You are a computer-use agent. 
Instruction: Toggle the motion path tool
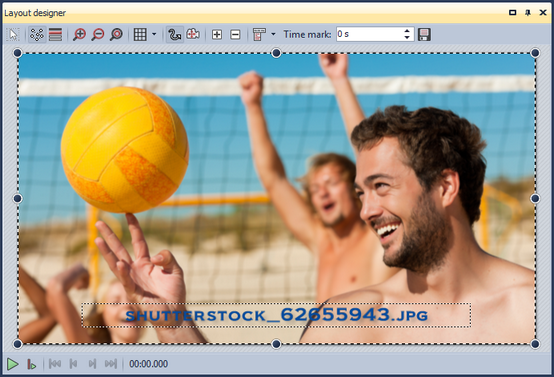(x=175, y=34)
